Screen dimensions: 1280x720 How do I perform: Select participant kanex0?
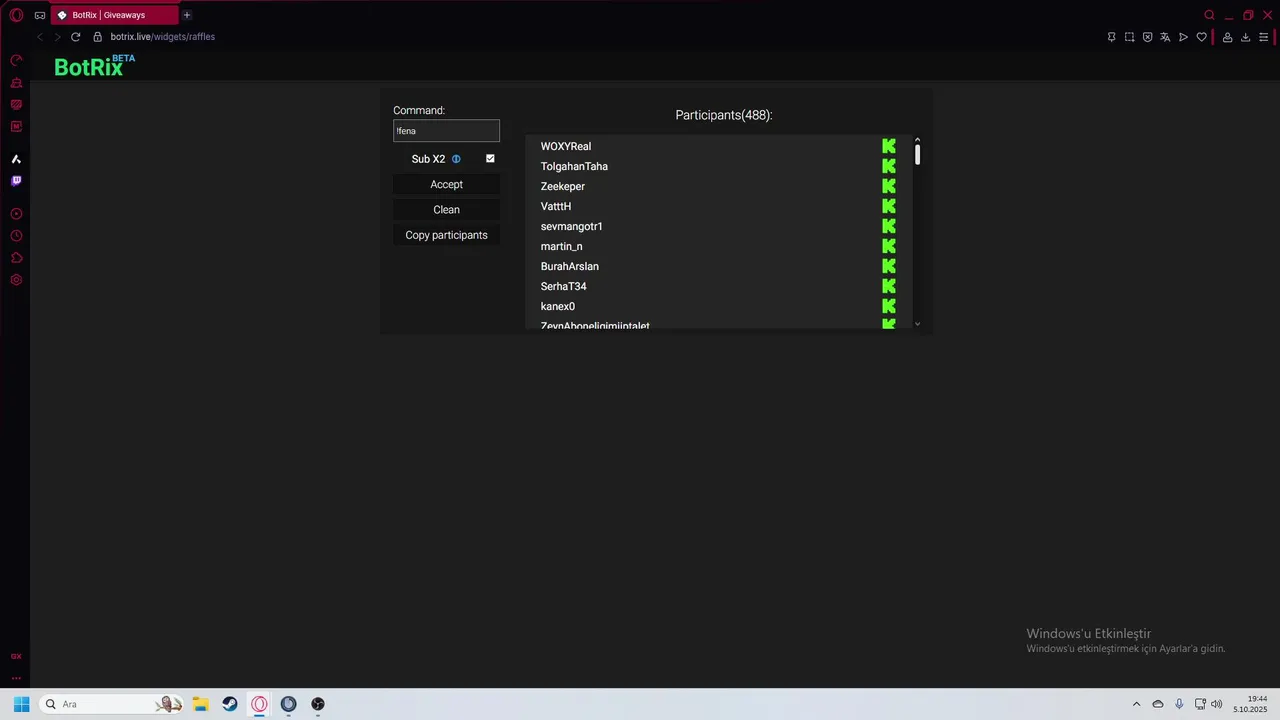pyautogui.click(x=558, y=306)
